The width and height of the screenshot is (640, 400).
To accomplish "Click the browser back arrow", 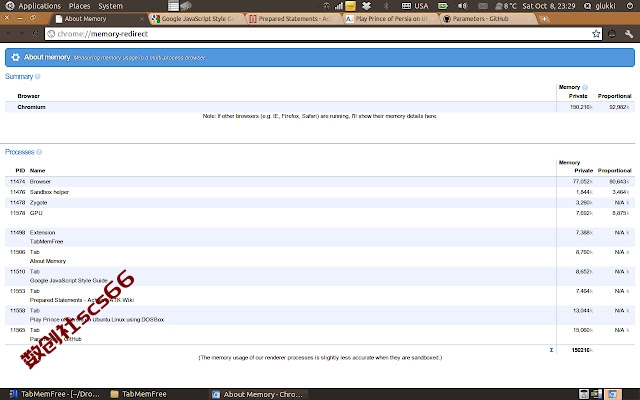I will pos(9,34).
